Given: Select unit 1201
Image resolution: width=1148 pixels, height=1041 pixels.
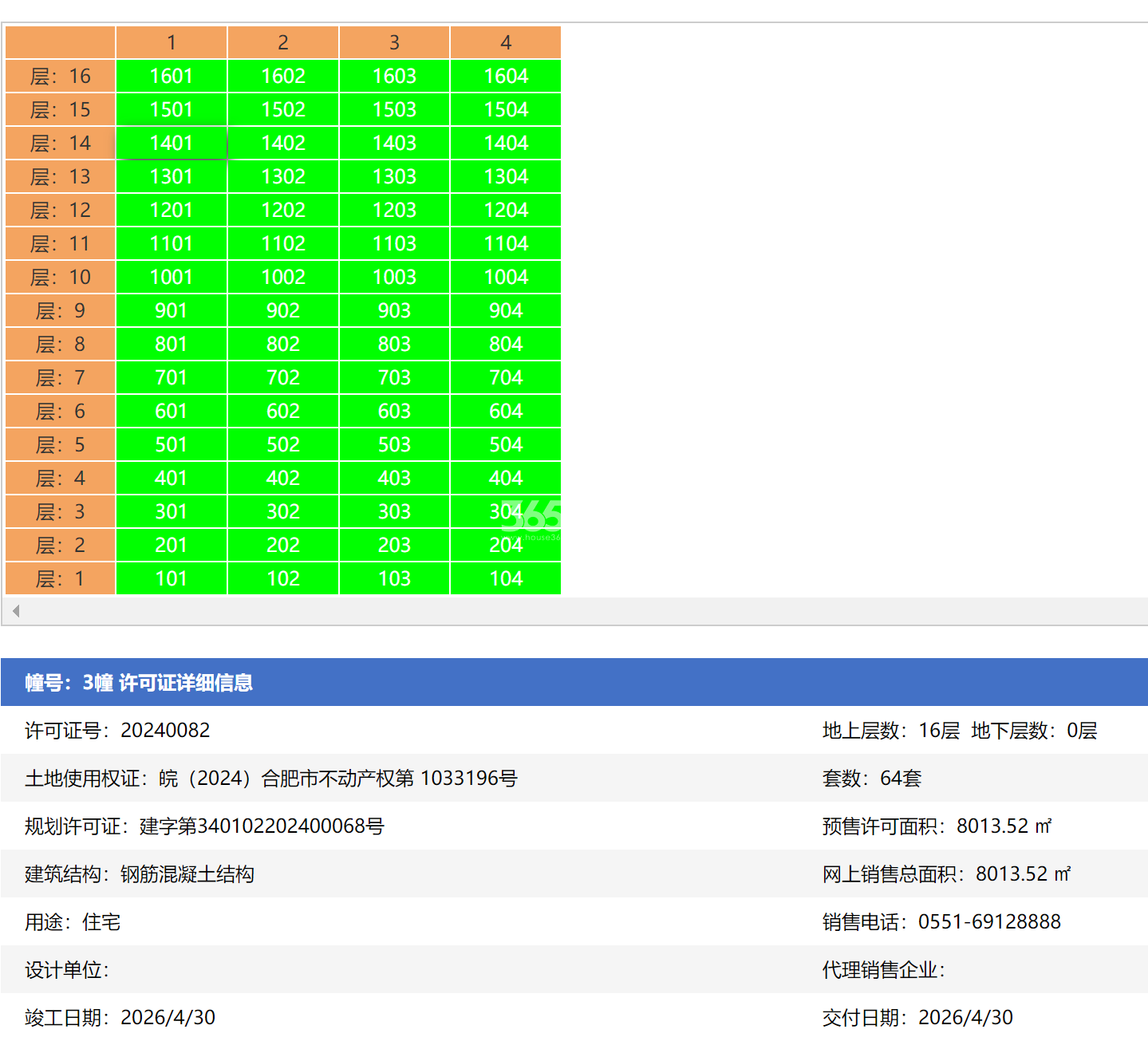Looking at the screenshot, I should click(172, 210).
